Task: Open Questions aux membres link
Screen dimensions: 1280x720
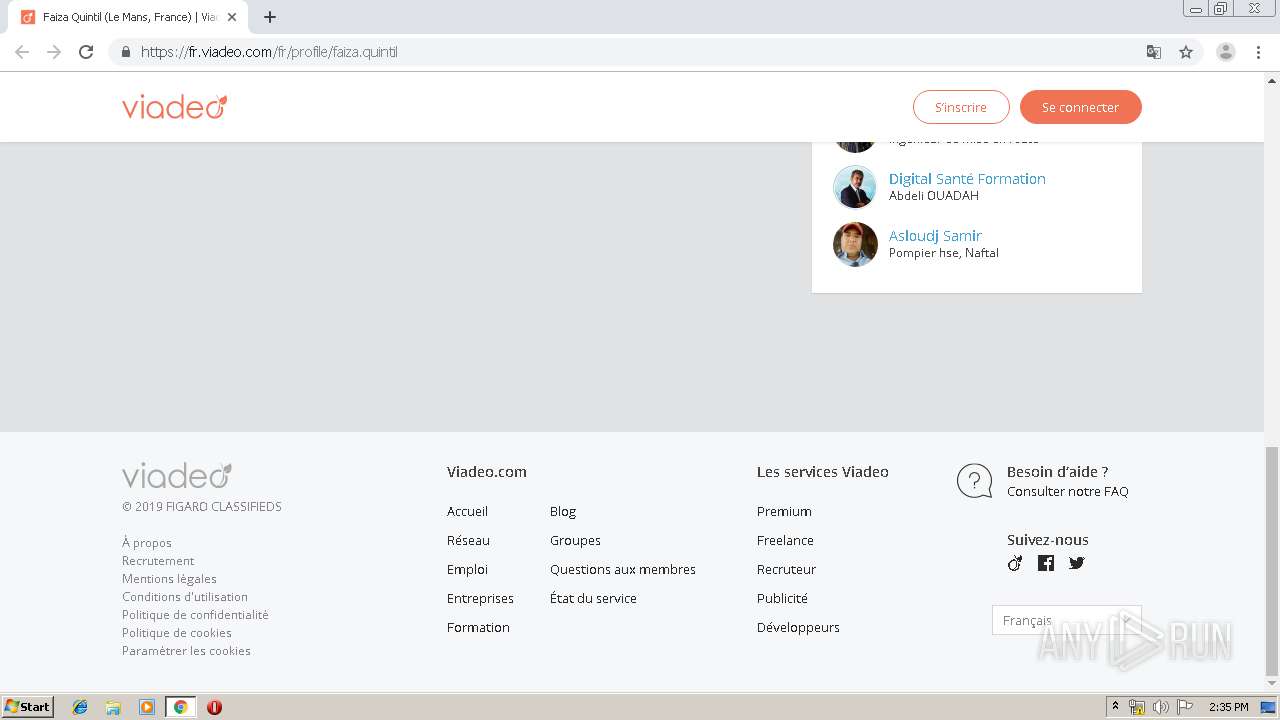Action: (x=623, y=569)
